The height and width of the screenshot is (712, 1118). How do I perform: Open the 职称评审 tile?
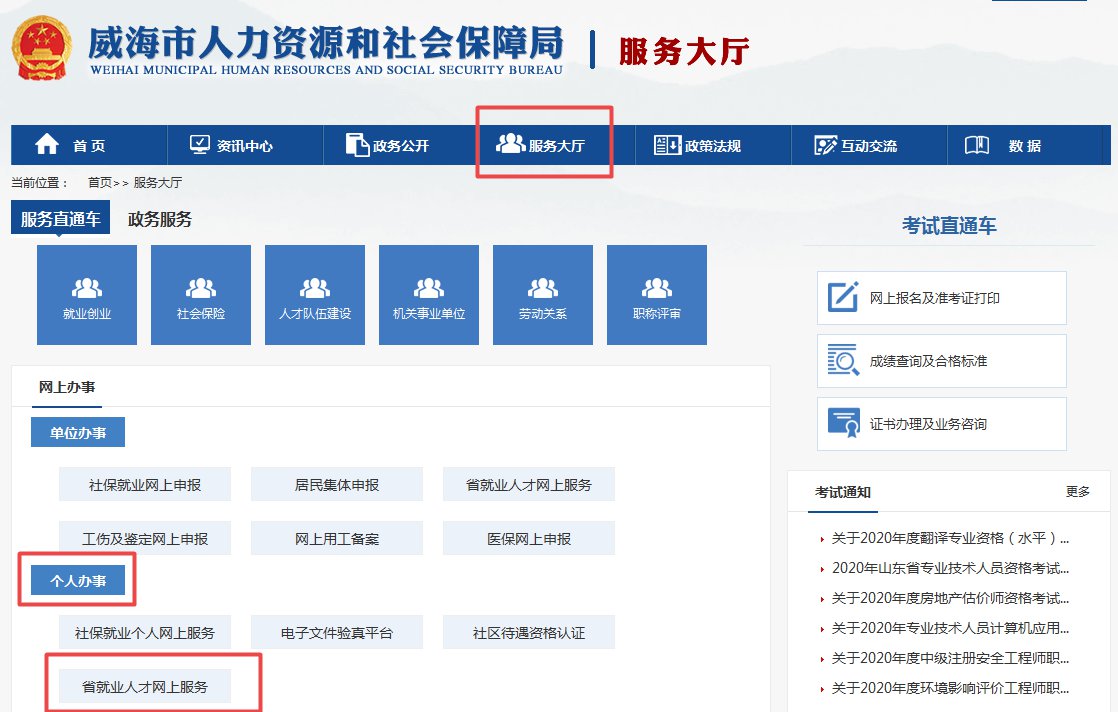(657, 295)
